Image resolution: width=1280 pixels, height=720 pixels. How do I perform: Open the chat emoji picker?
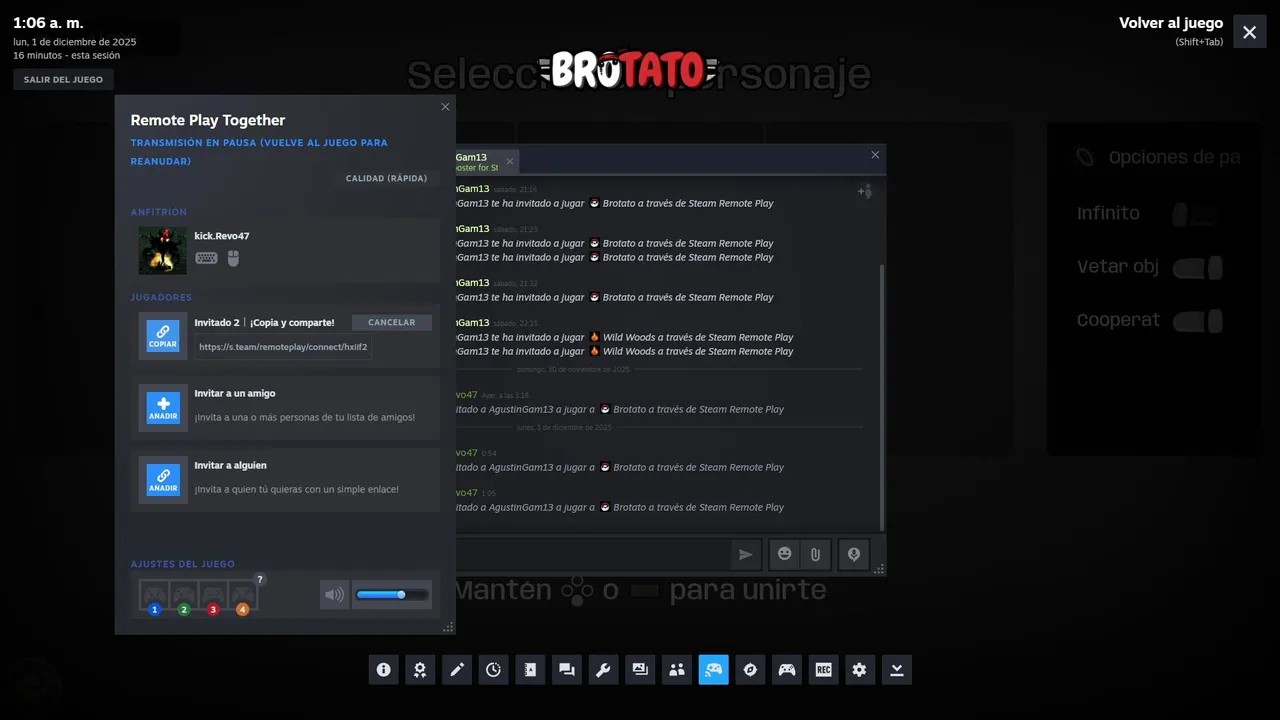point(785,554)
